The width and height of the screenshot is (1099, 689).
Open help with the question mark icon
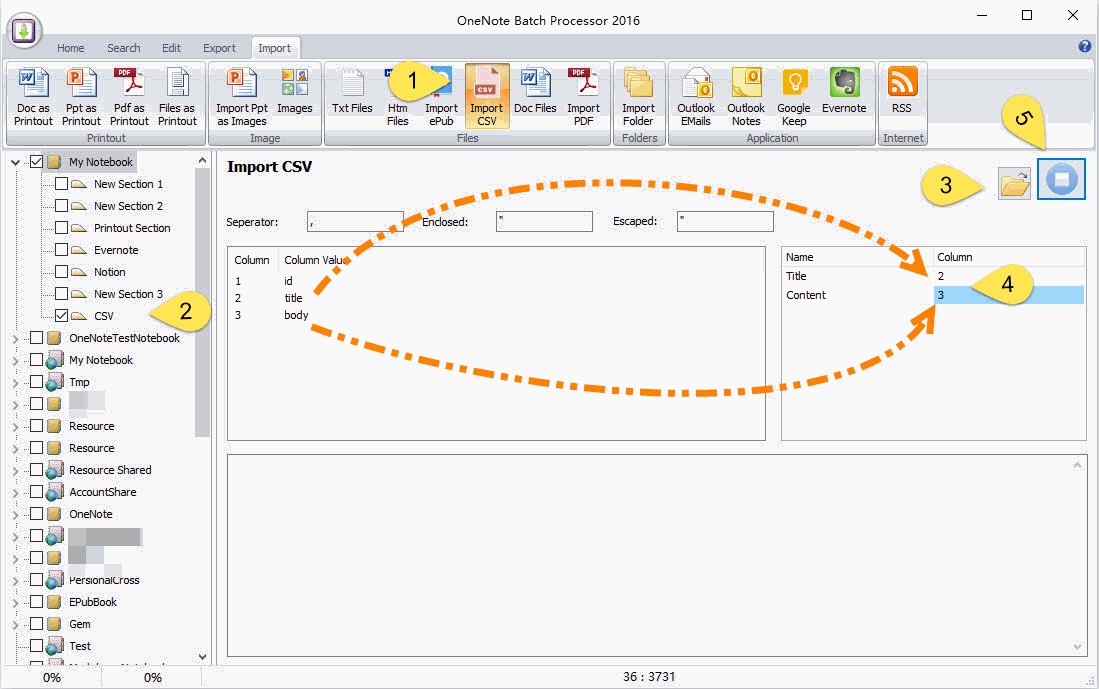[x=1084, y=47]
